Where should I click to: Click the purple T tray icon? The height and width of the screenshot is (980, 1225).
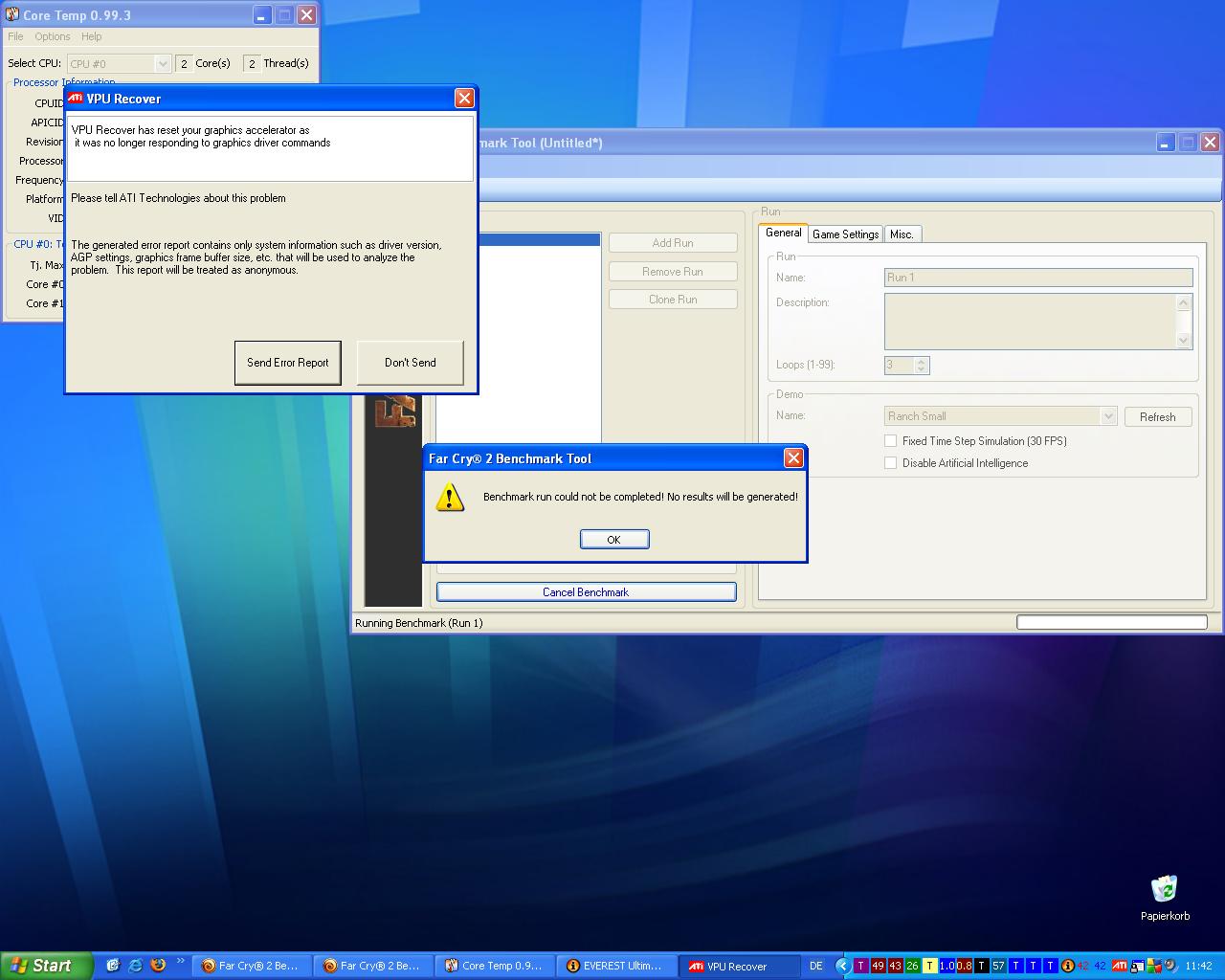[861, 966]
